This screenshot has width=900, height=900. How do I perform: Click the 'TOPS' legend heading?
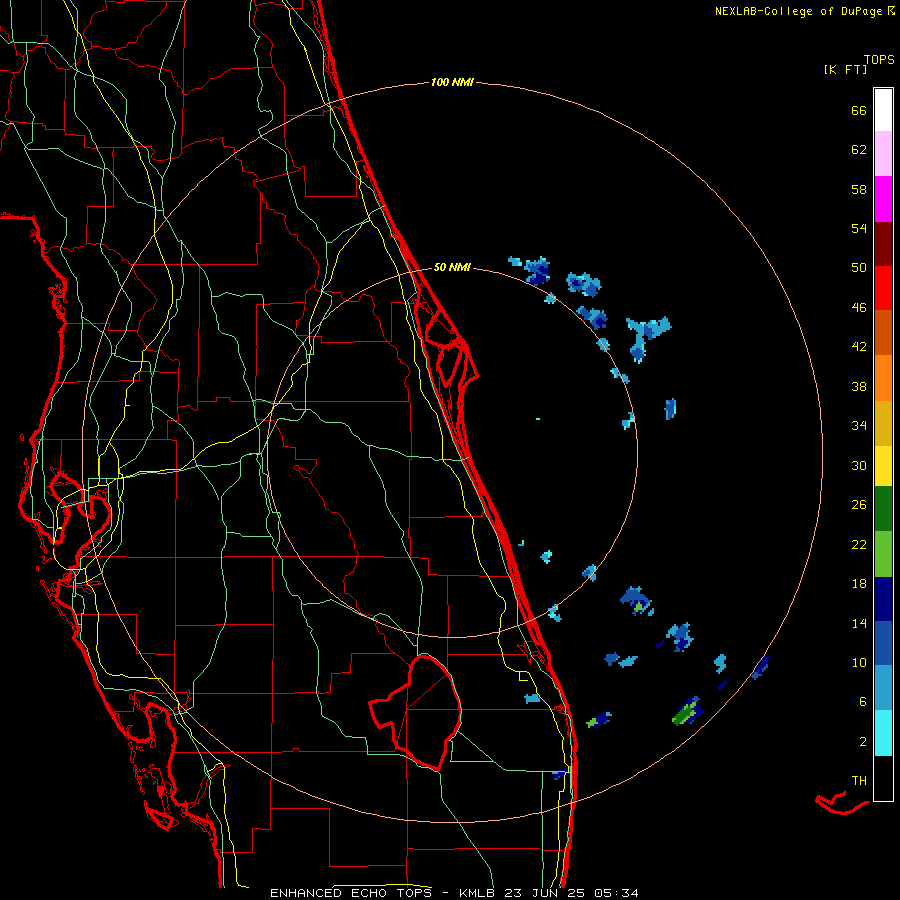coord(879,59)
